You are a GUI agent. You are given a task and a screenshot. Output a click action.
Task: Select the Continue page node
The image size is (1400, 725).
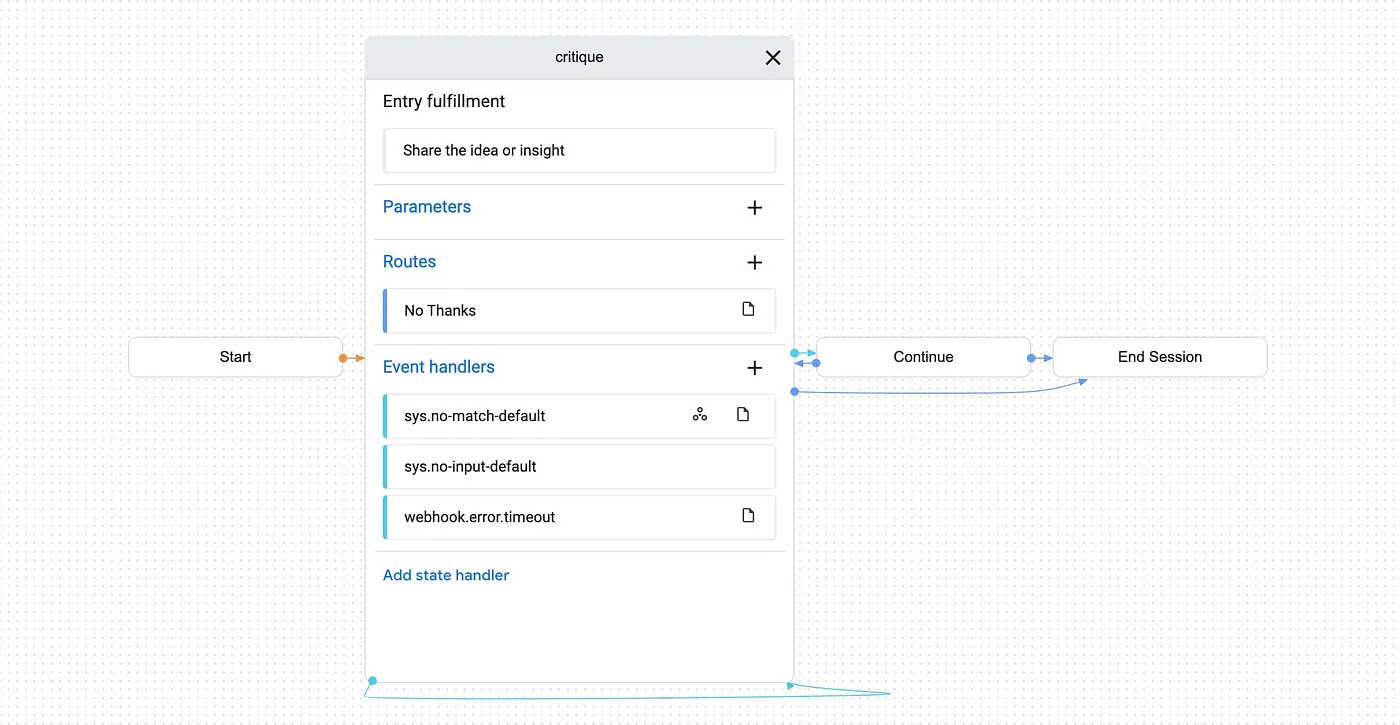click(923, 357)
